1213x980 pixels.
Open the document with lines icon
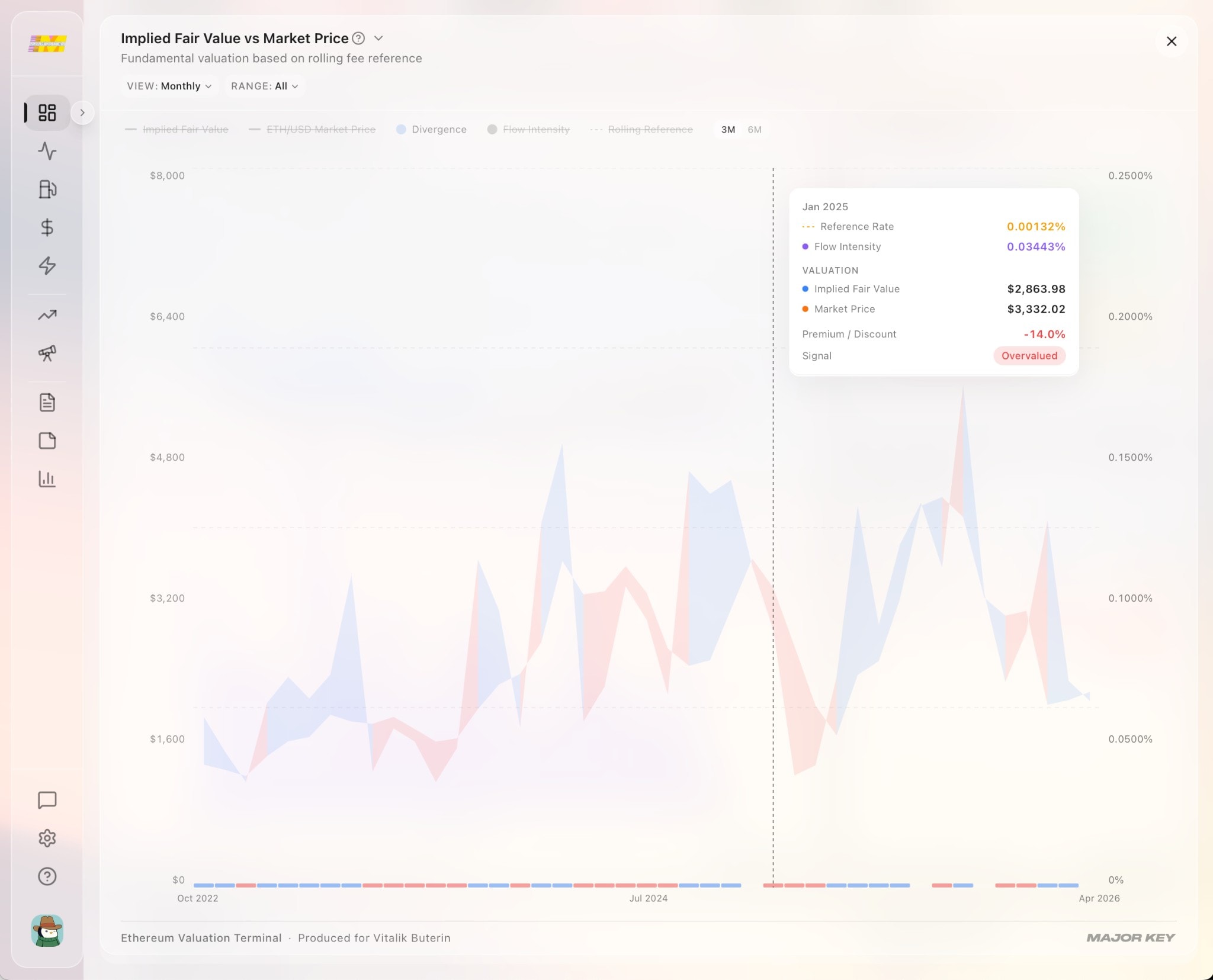(47, 403)
